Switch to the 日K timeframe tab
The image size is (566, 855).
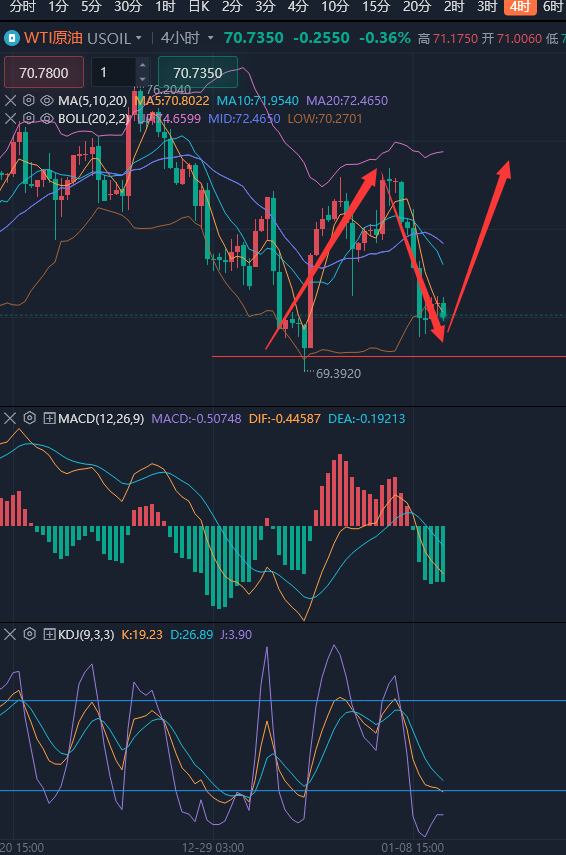click(x=198, y=7)
